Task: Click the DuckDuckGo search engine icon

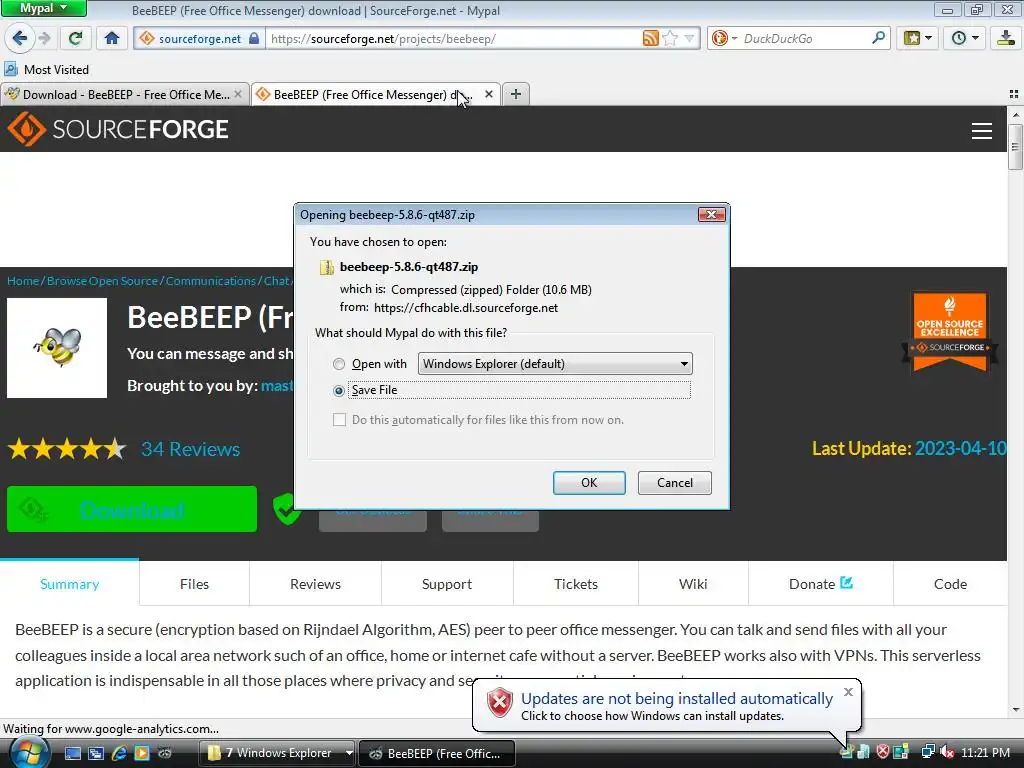Action: tap(720, 39)
